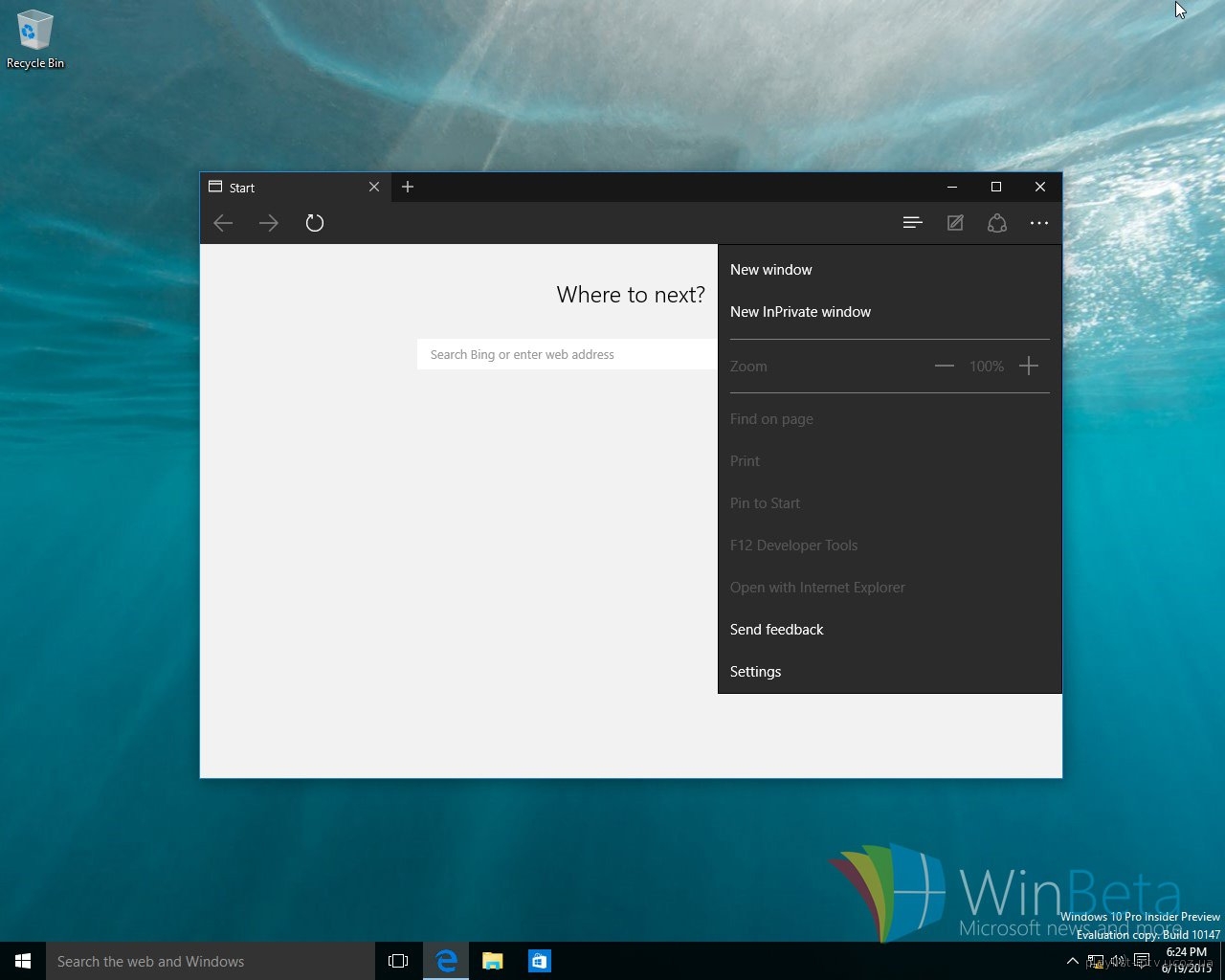Open the Share icon in Edge toolbar
1225x980 pixels.
(x=997, y=223)
